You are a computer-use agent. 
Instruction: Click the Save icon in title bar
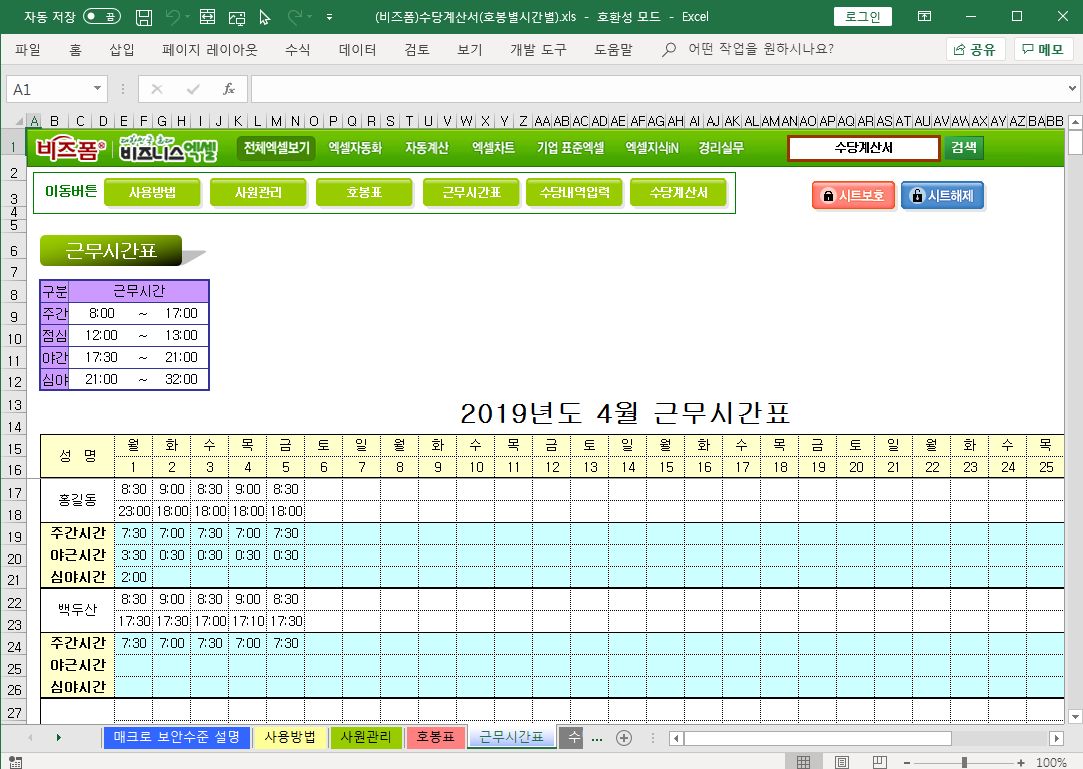pos(144,17)
